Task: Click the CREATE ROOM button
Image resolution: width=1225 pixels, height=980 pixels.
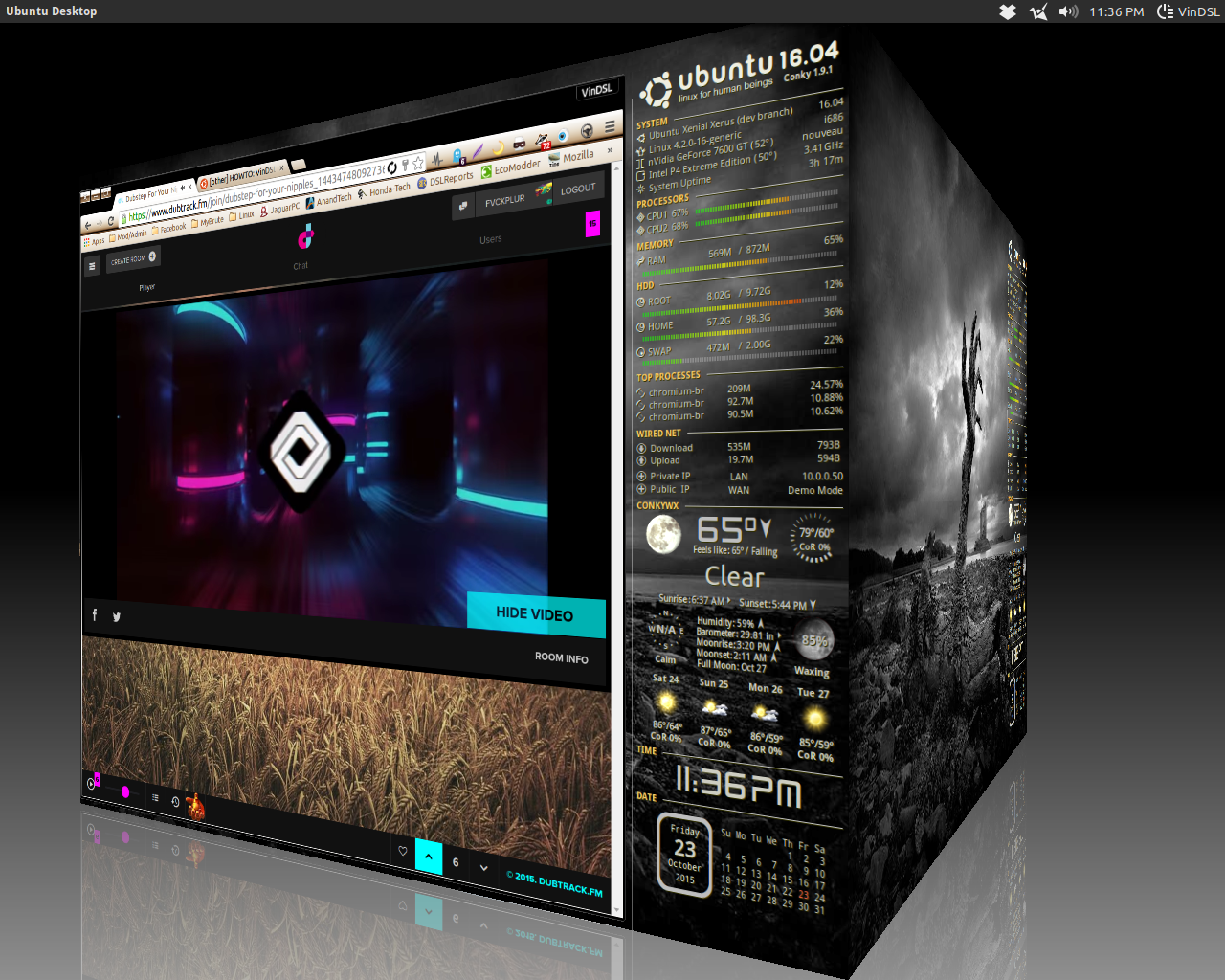Action: 133,258
